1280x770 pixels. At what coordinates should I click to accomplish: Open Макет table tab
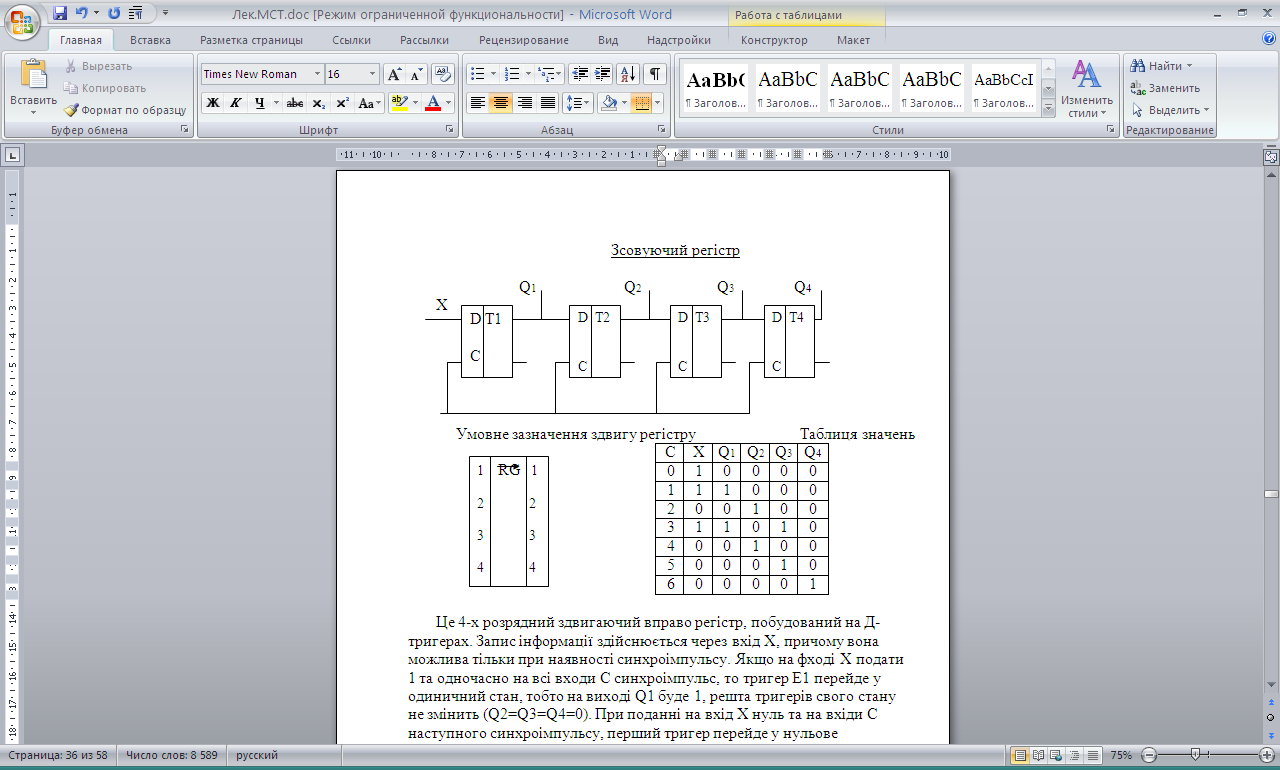pos(853,40)
